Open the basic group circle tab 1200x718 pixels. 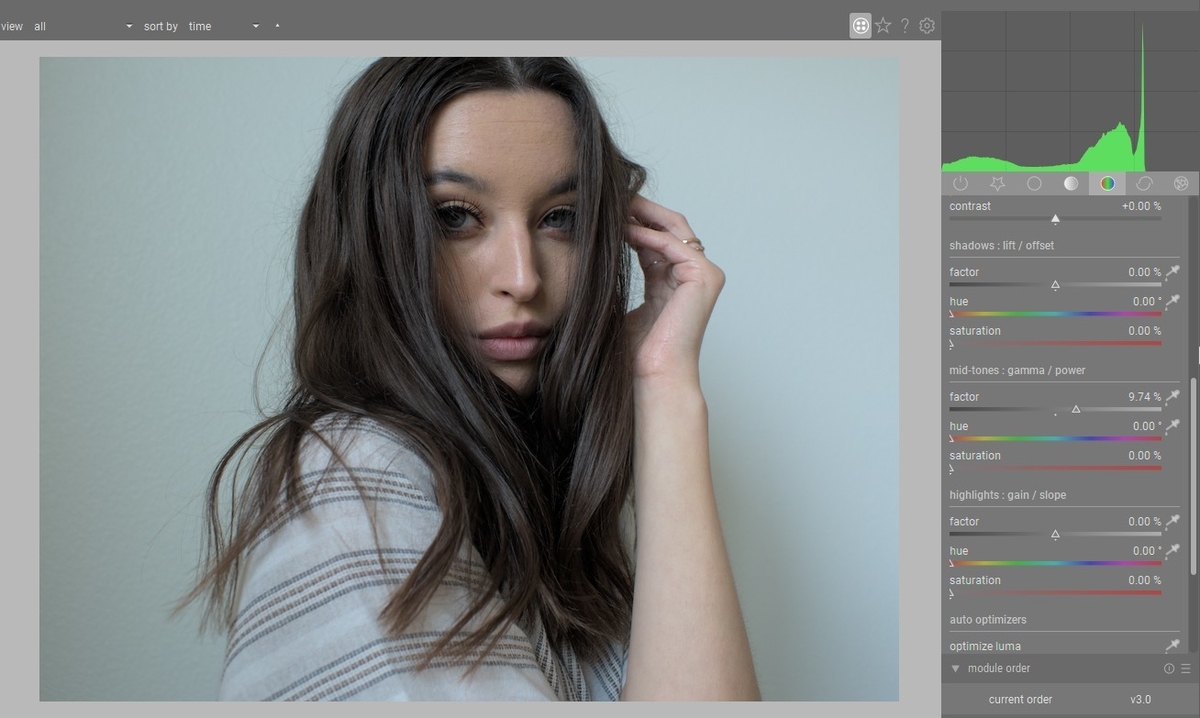pos(1034,183)
